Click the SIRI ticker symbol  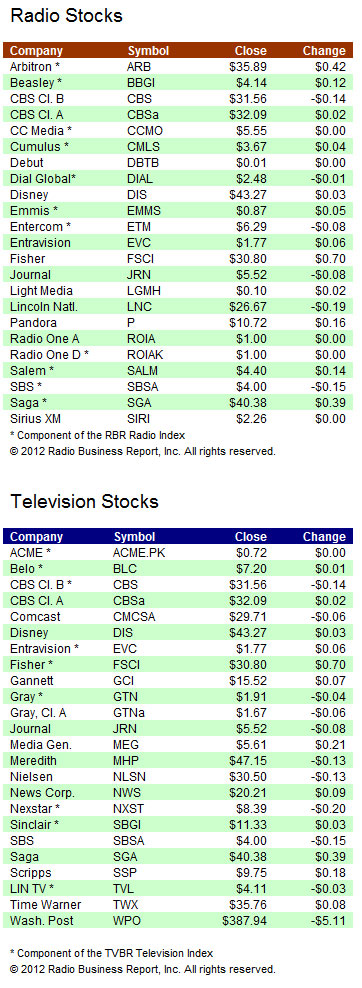click(138, 419)
